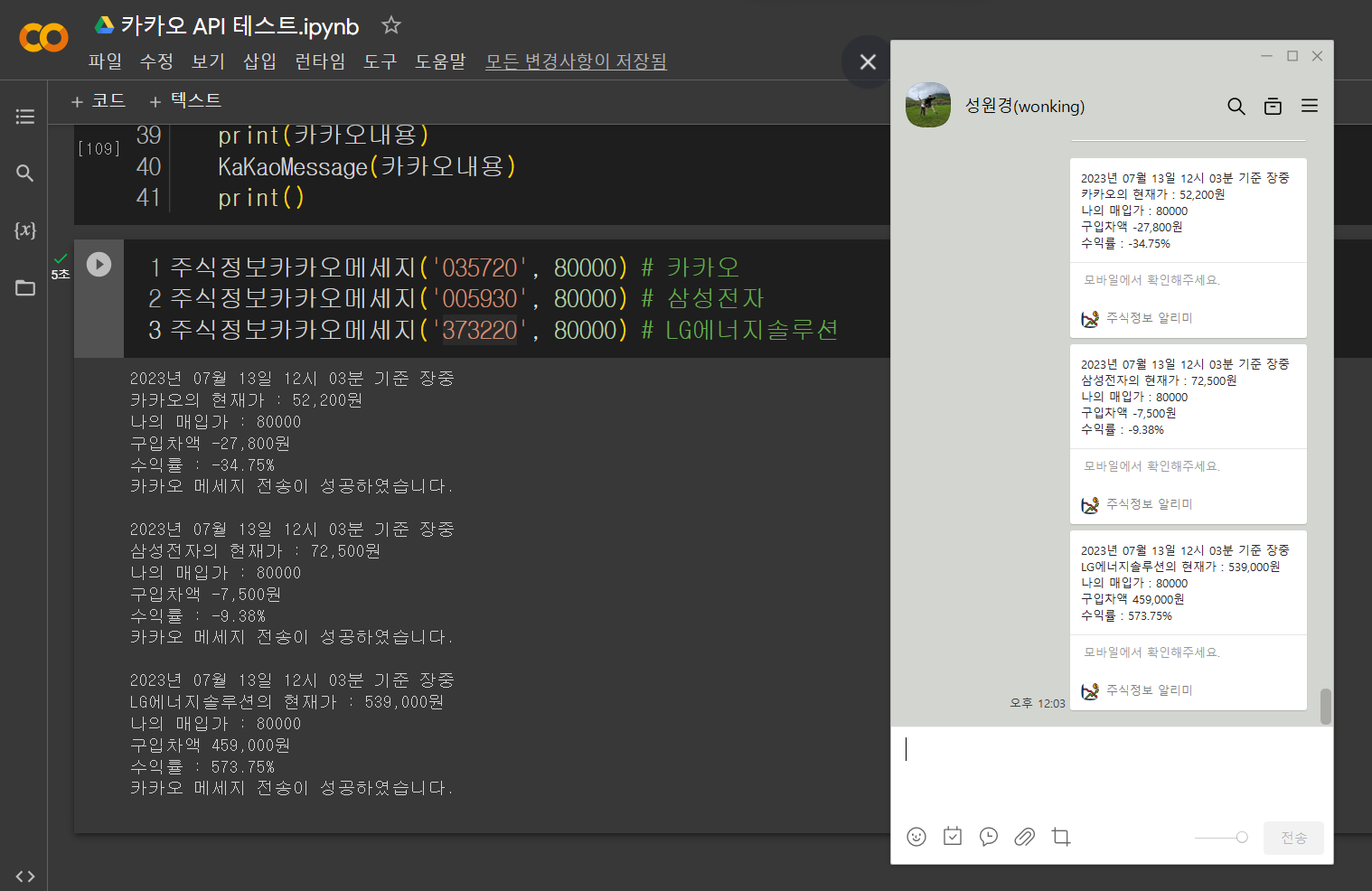Open the Colab logo home link
Viewport: 1372px width, 891px height.
coord(43,38)
